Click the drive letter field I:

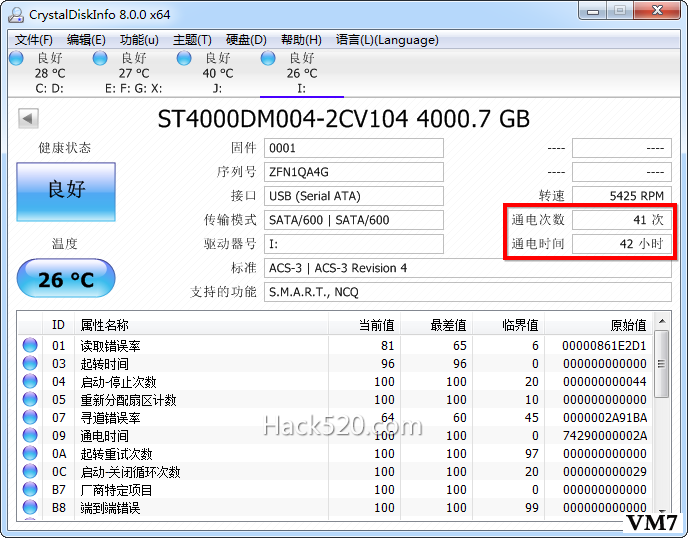point(354,244)
